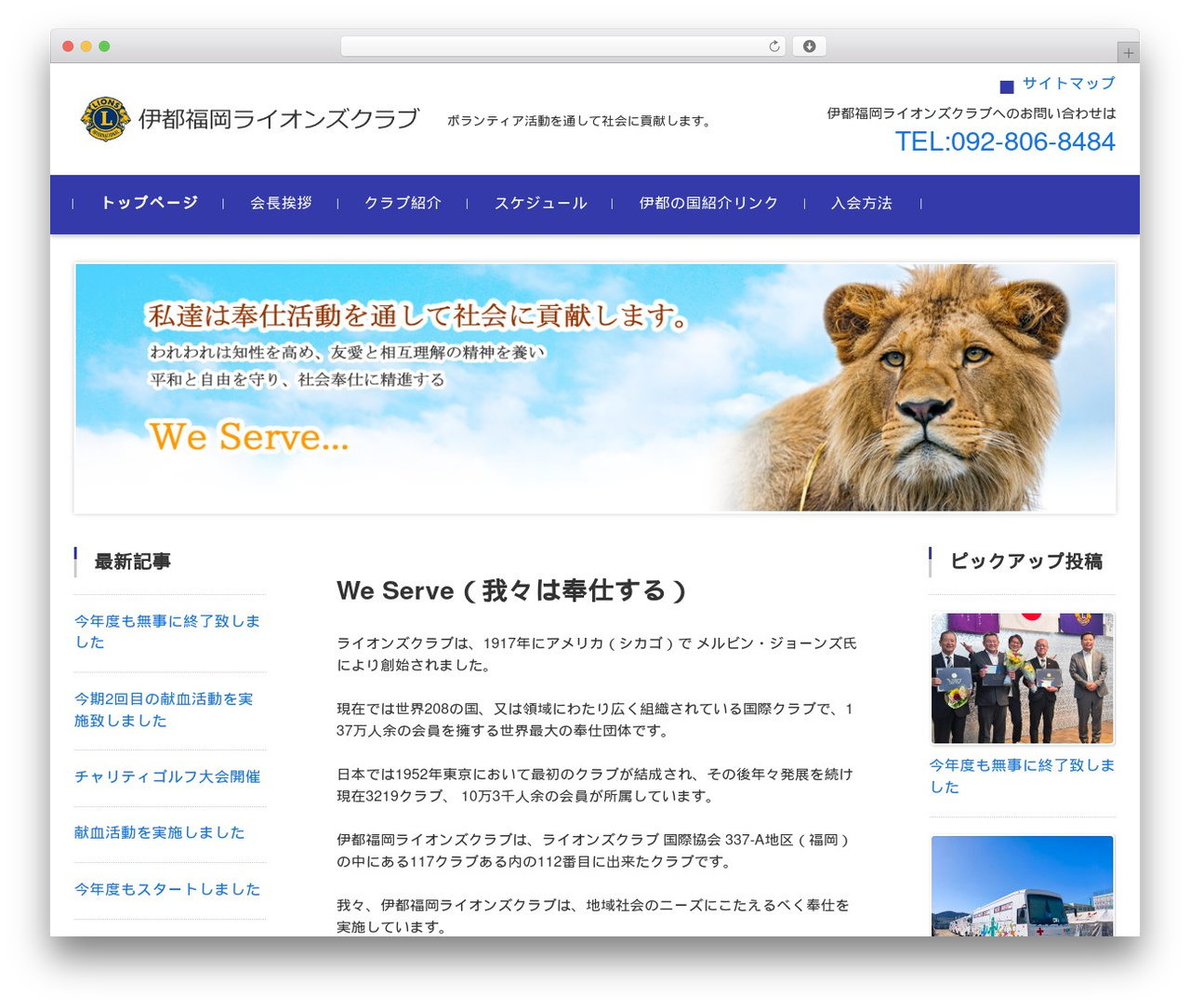The image size is (1190, 1008).
Task: Click the browser reload icon
Action: pyautogui.click(x=773, y=46)
